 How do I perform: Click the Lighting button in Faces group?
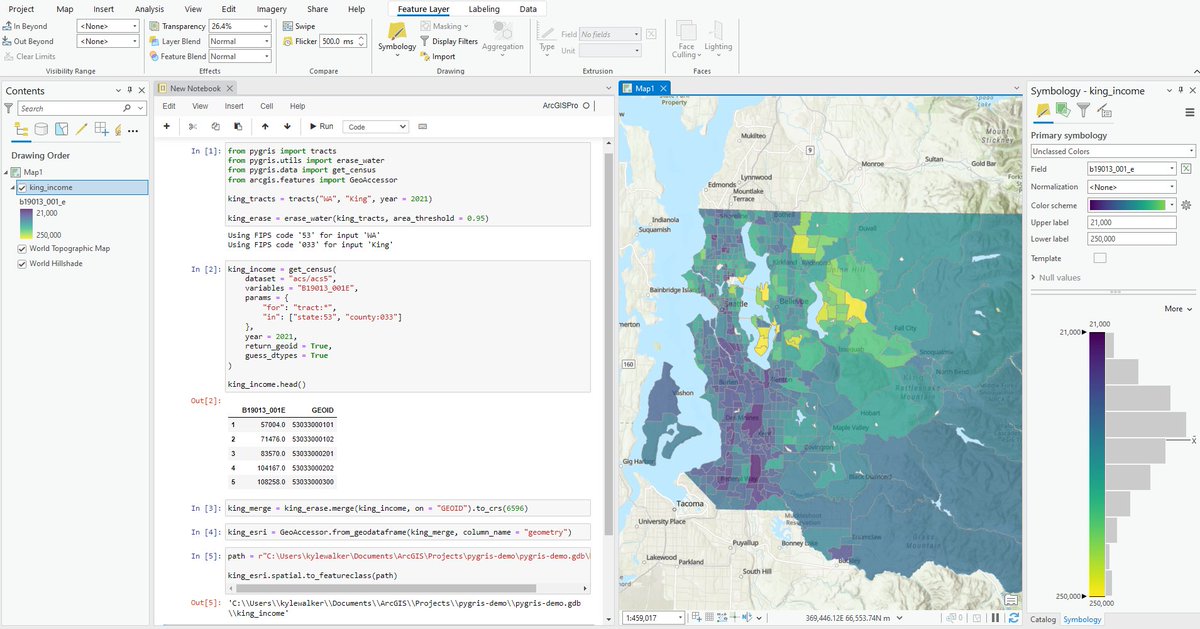[718, 38]
